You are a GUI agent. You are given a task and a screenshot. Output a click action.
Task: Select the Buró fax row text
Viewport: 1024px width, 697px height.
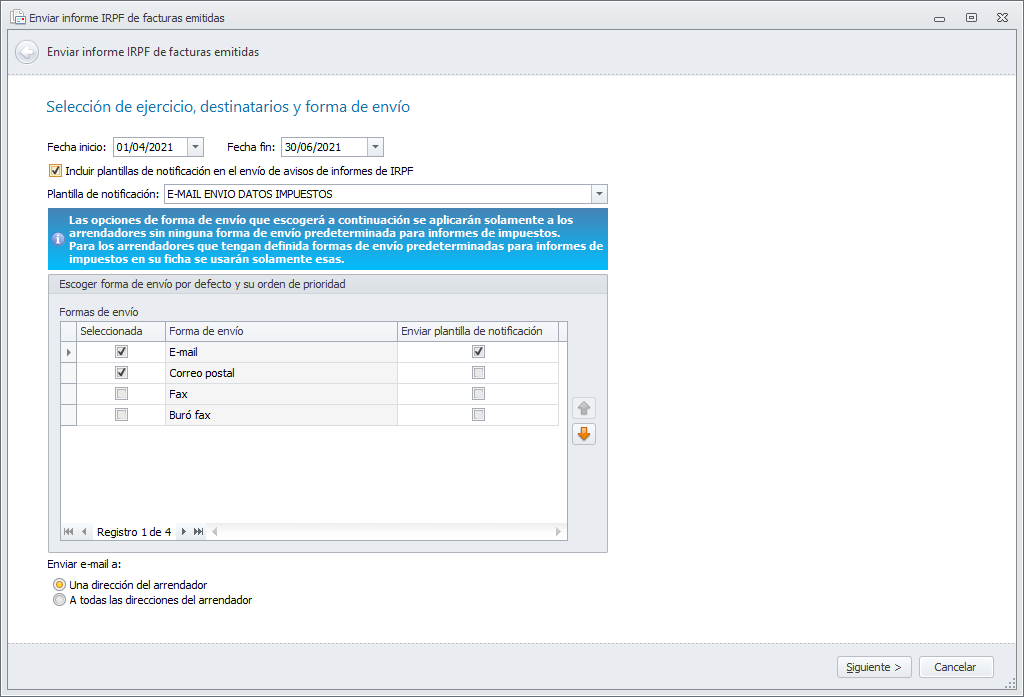[190, 415]
